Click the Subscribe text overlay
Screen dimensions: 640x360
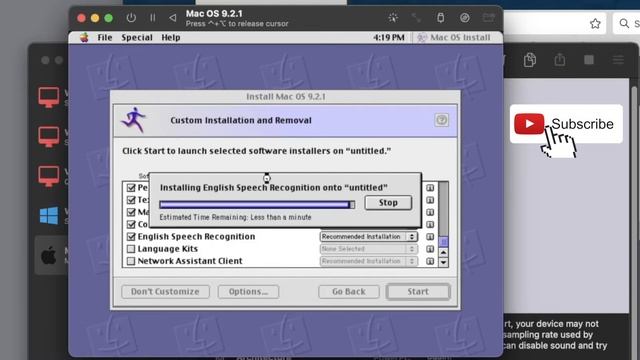pos(582,124)
